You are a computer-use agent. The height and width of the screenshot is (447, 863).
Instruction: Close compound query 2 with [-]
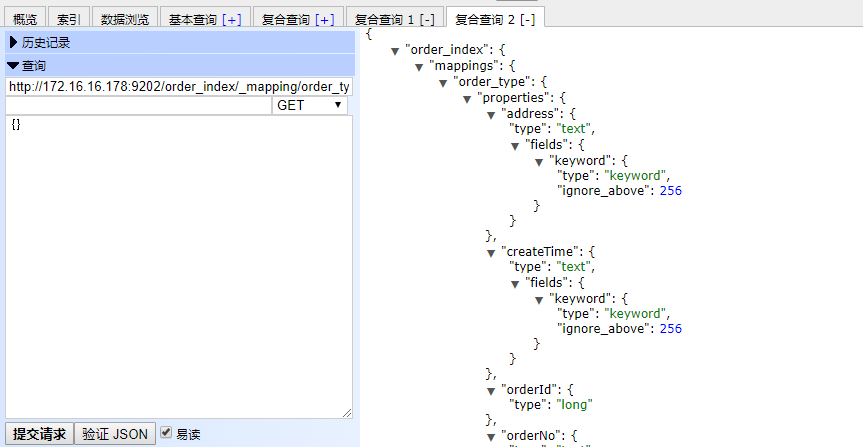click(527, 20)
